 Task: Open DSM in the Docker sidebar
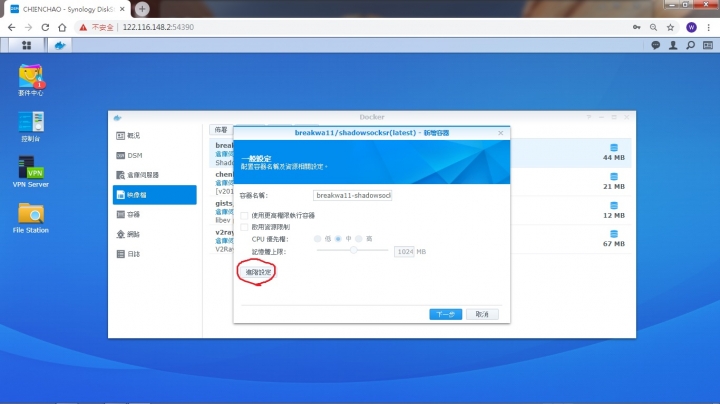click(x=154, y=156)
